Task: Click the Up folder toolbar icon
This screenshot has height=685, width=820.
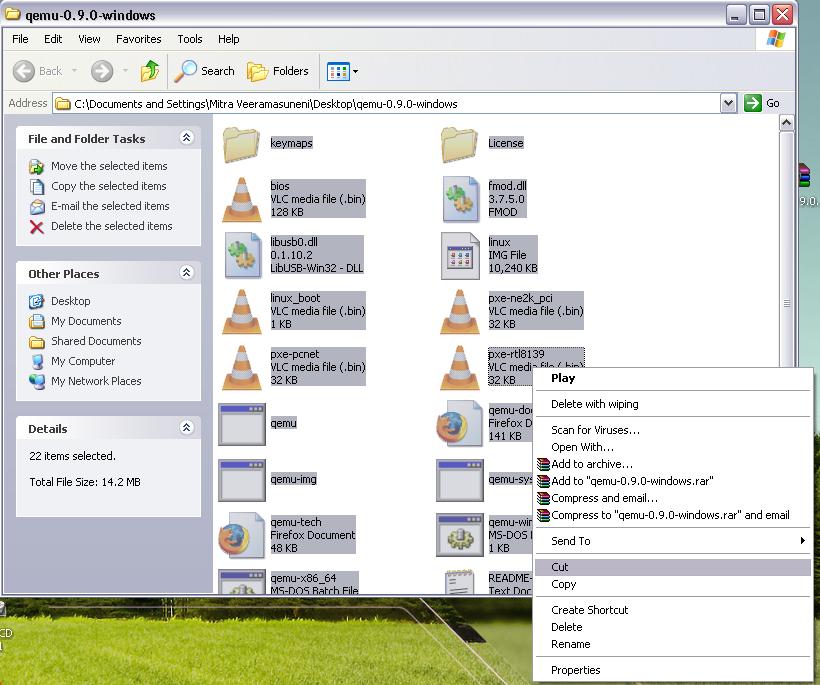Action: pos(150,71)
